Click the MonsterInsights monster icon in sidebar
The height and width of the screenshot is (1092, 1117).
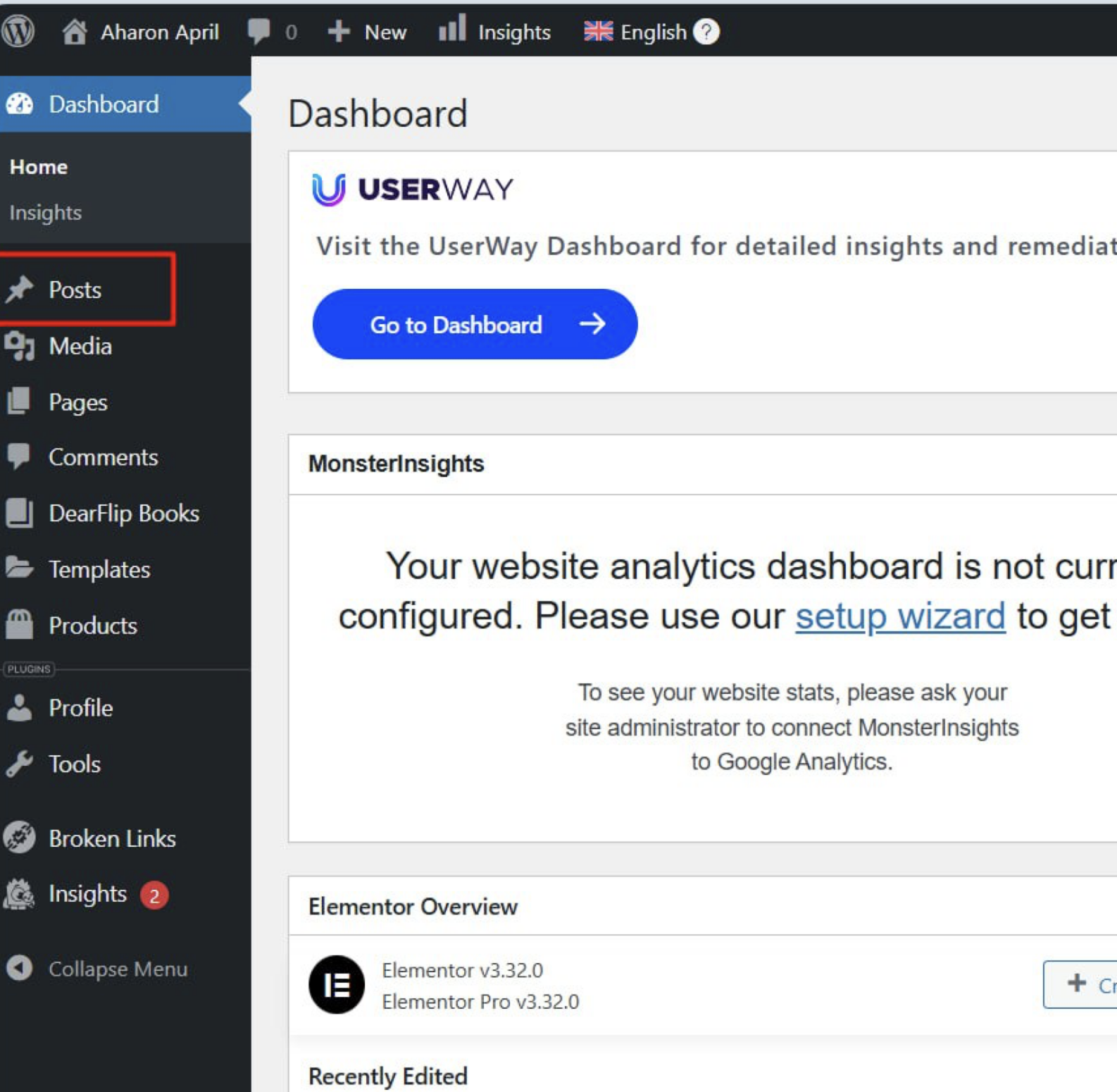click(x=19, y=894)
